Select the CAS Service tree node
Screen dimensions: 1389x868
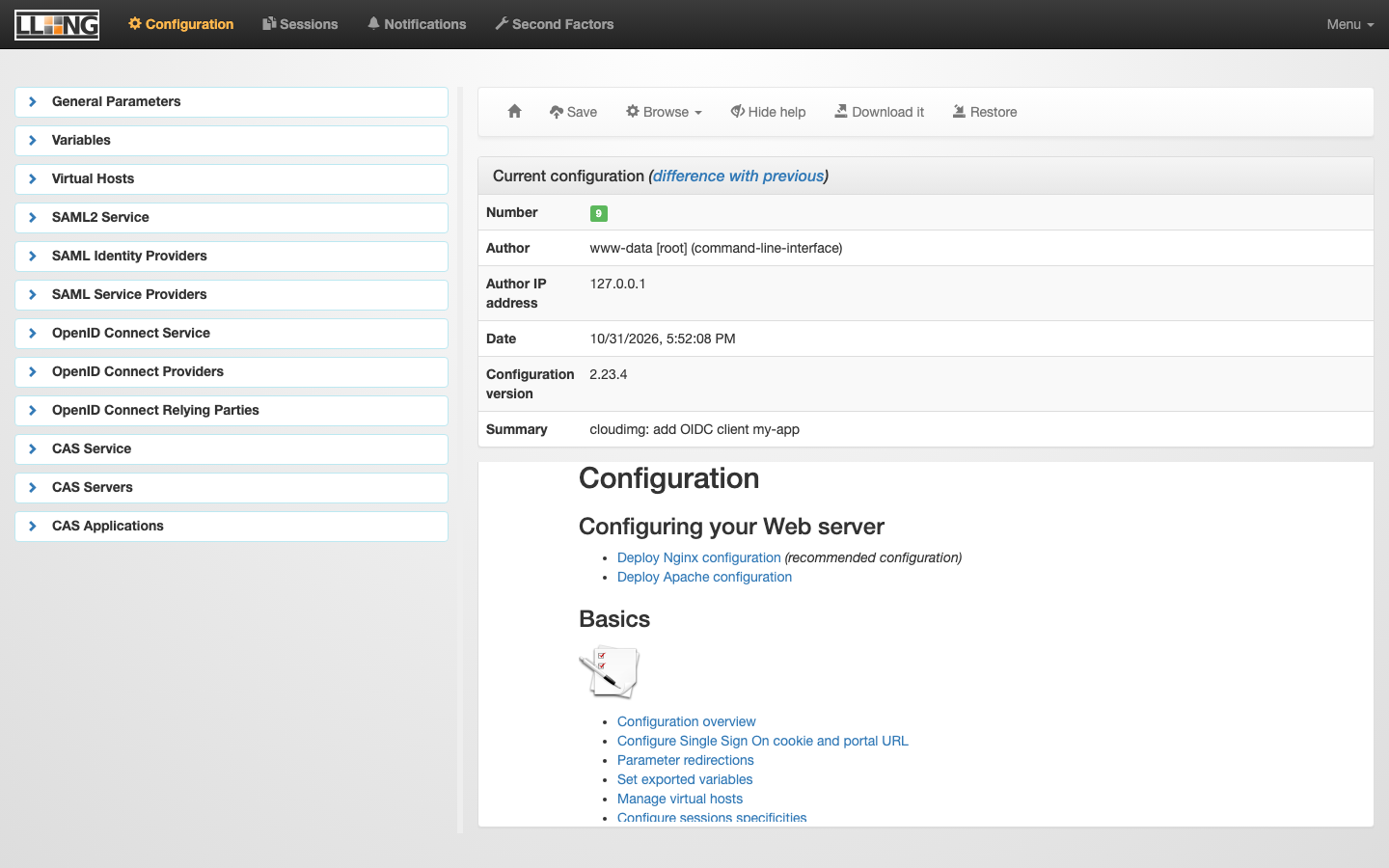(x=231, y=449)
